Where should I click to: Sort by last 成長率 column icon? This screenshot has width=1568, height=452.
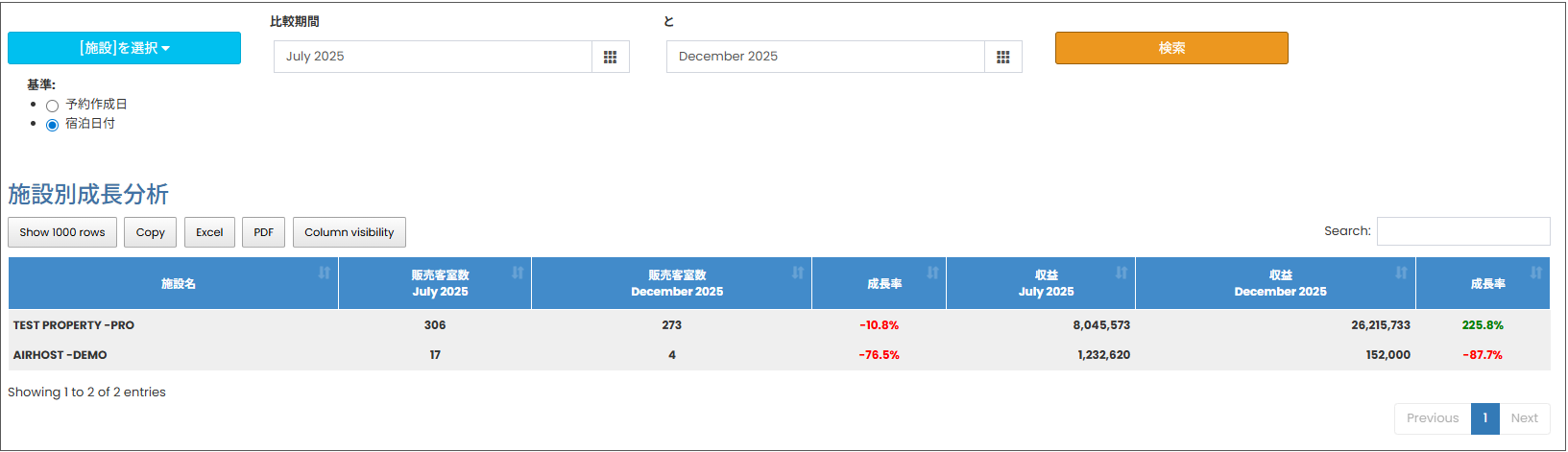[1535, 274]
